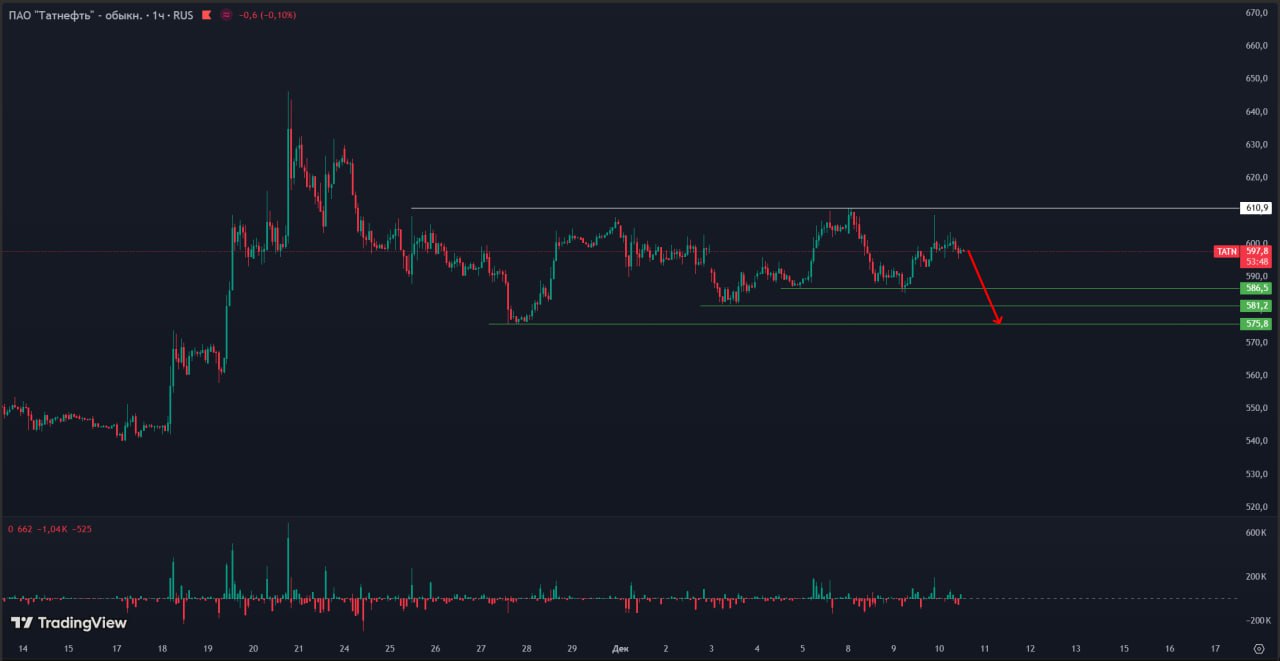Image resolution: width=1280 pixels, height=661 pixels.
Task: Click the TradingView logo
Action: (x=69, y=623)
